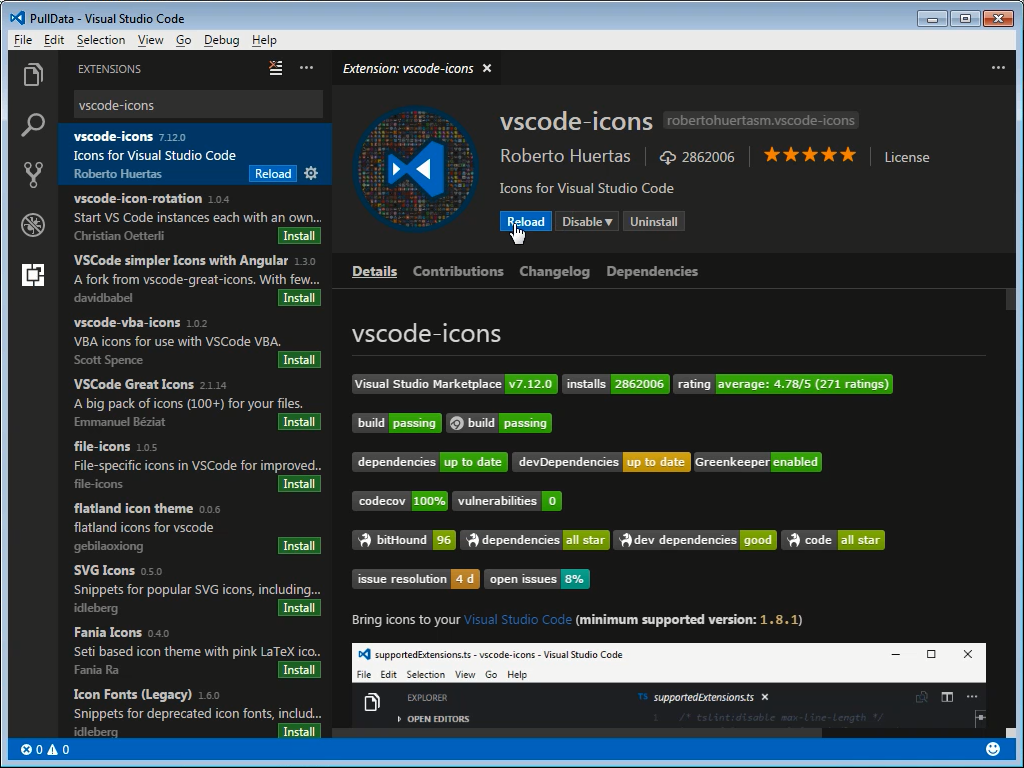The image size is (1024, 768).
Task: Install vscode-vba-icons extension
Action: (x=299, y=360)
